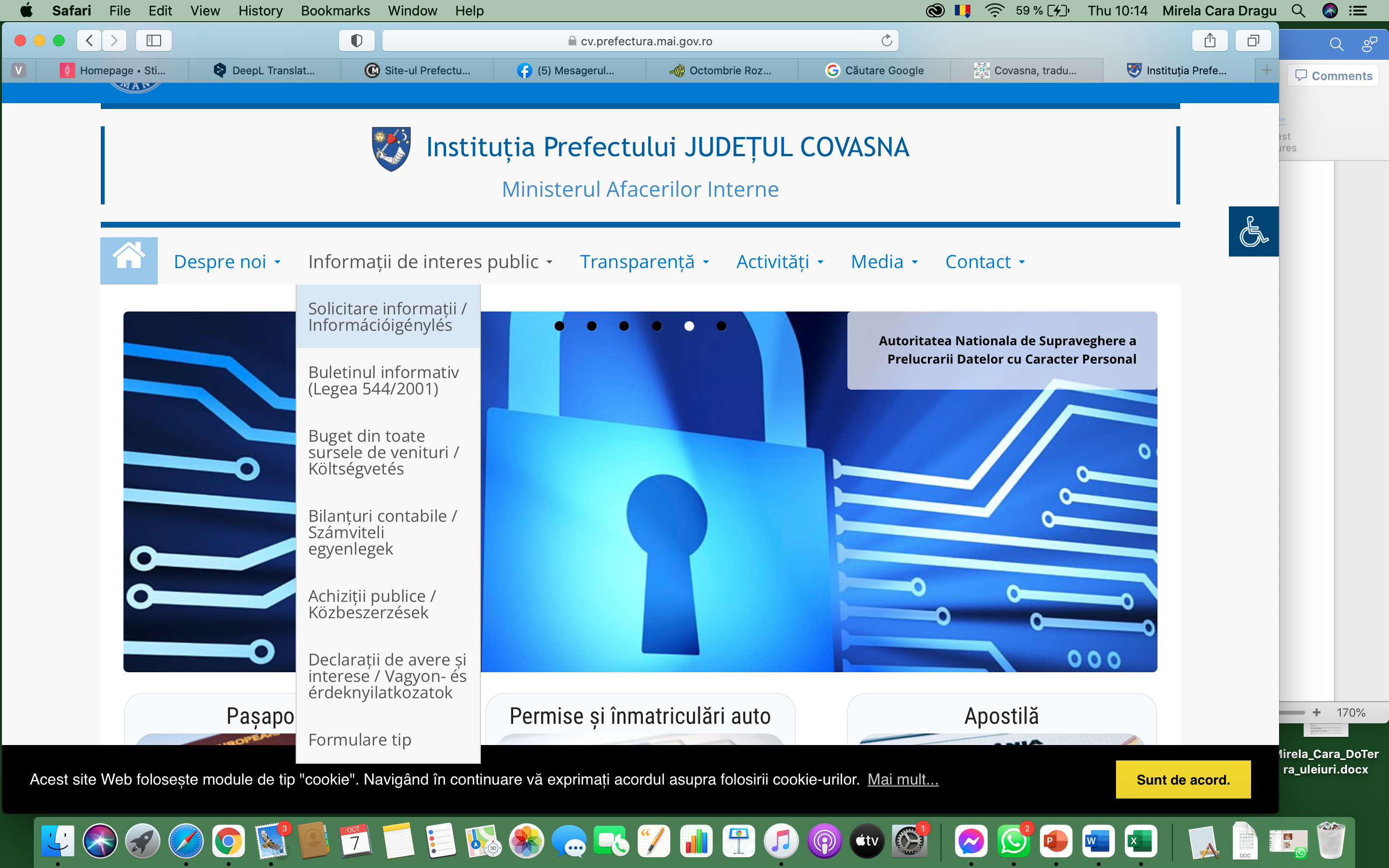
Task: Expand Informații de interes public menu
Action: 430,261
